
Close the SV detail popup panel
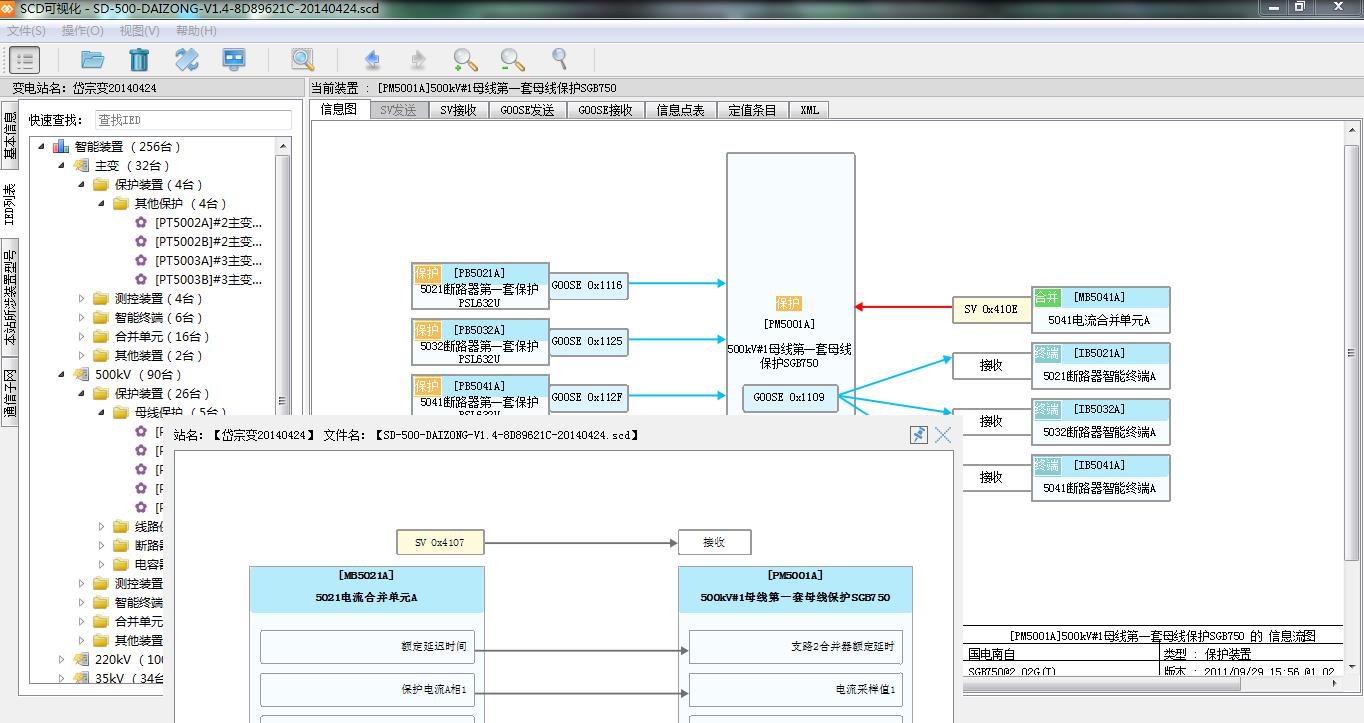(943, 435)
